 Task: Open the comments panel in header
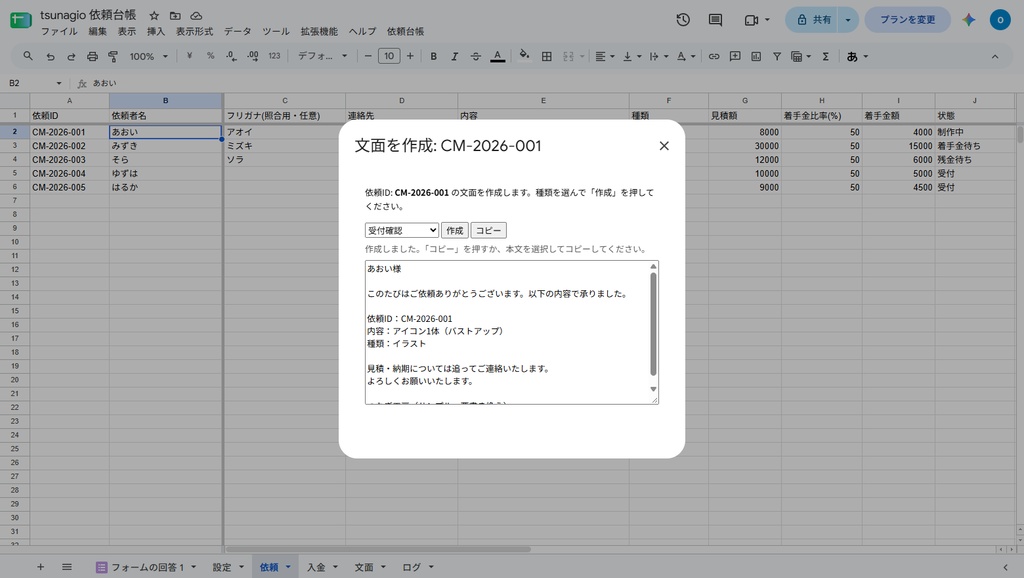tap(716, 20)
